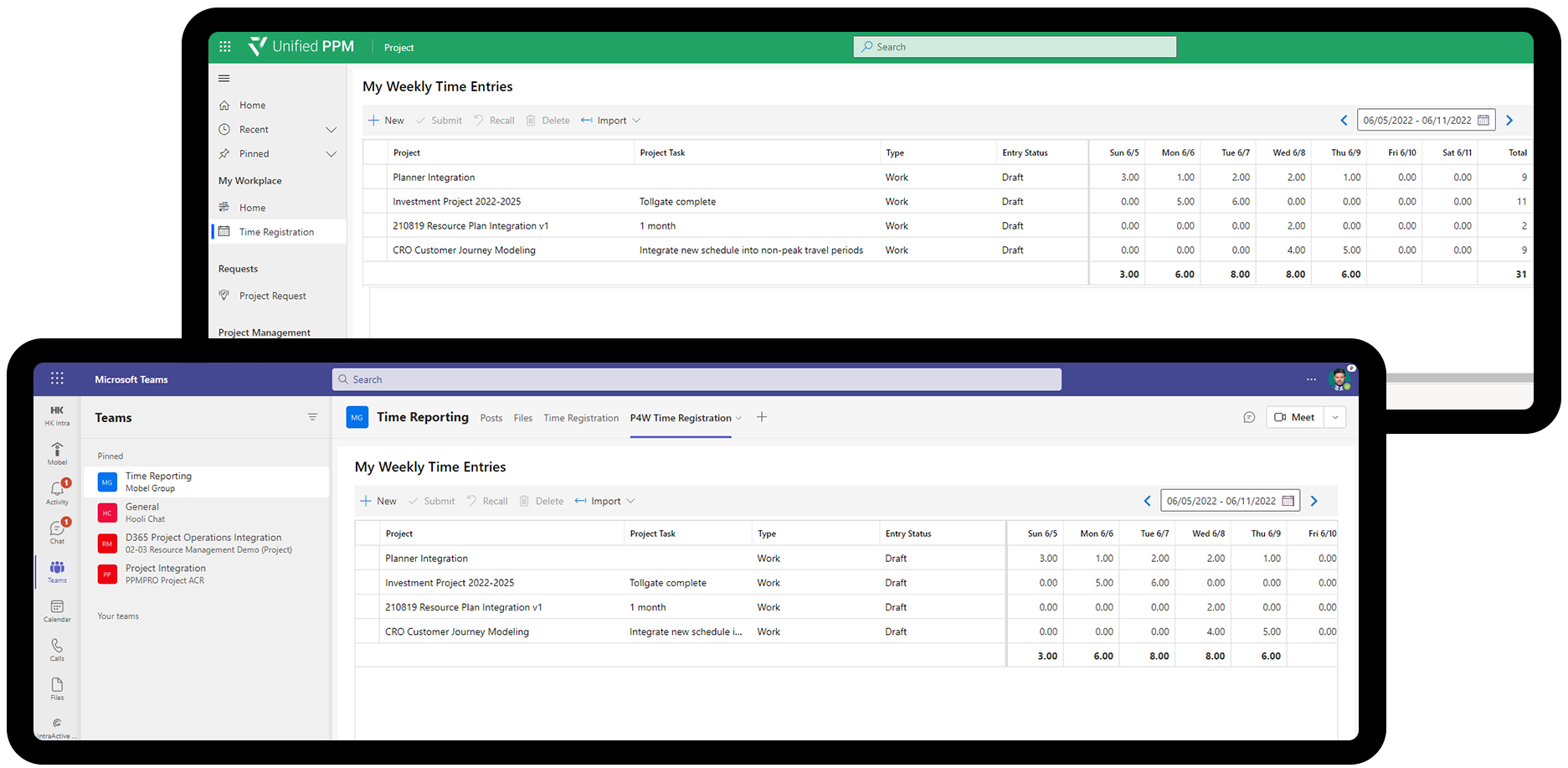Click the Microsoft Teams search field
The width and height of the screenshot is (1568, 768).
697,379
